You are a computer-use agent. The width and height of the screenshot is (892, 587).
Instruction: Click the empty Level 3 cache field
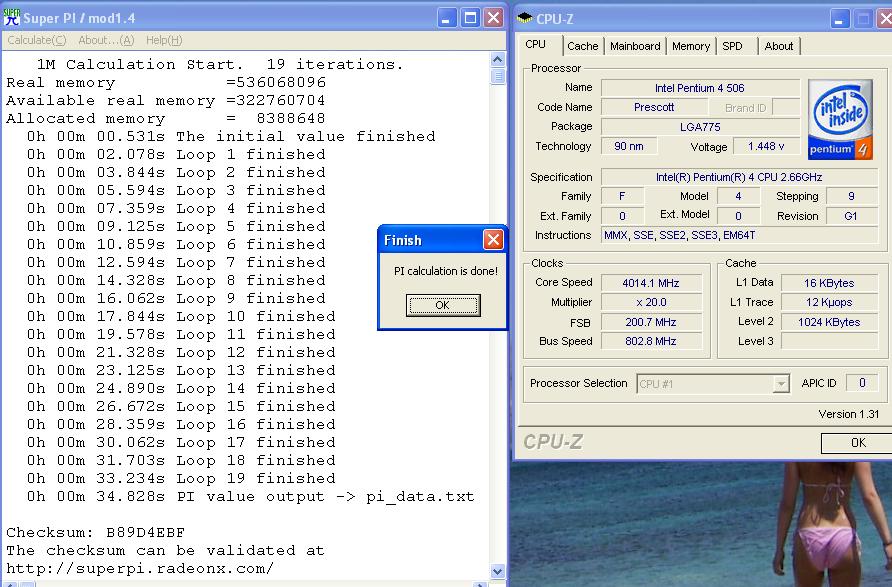pos(829,341)
